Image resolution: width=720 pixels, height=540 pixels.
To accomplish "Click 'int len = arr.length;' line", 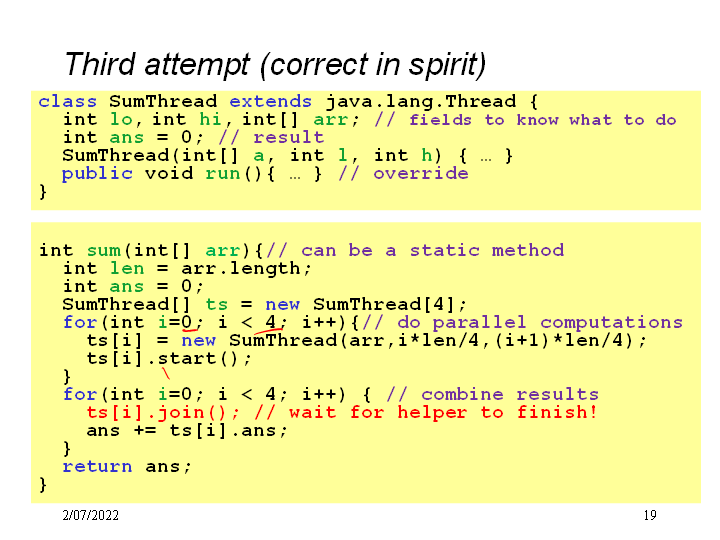I will tap(187, 268).
